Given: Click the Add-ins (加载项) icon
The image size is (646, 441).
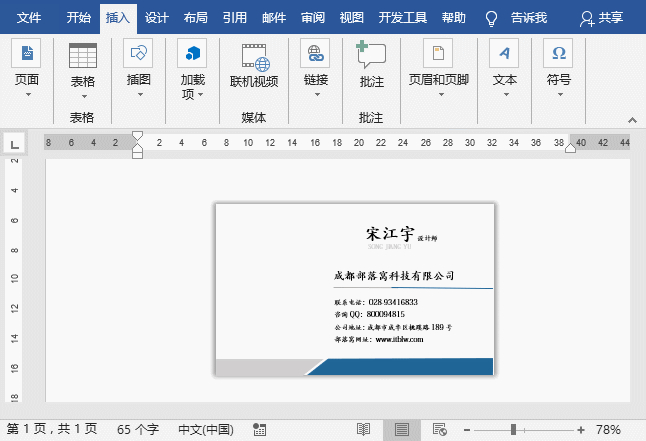Looking at the screenshot, I should click(x=192, y=54).
